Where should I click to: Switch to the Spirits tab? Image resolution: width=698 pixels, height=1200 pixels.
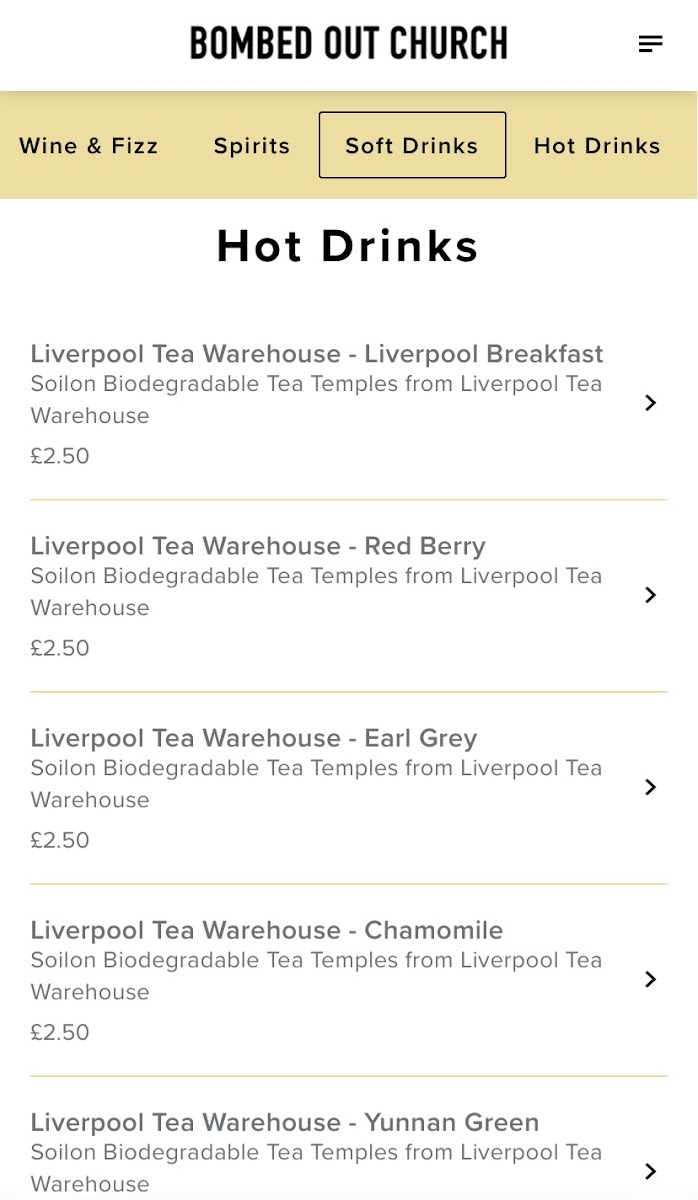[x=252, y=146]
